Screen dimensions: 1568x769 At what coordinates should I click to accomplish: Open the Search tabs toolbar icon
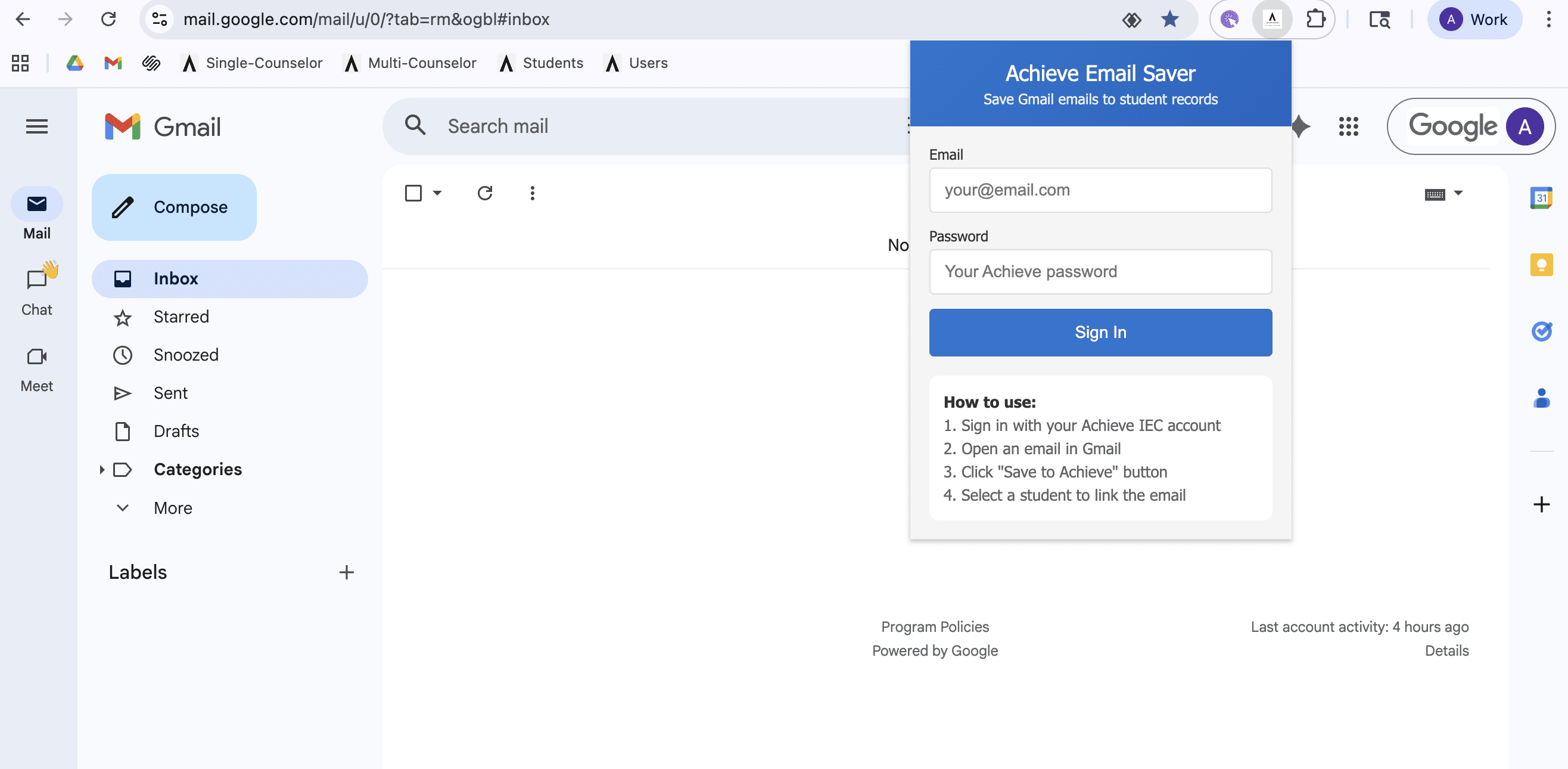tap(1379, 20)
